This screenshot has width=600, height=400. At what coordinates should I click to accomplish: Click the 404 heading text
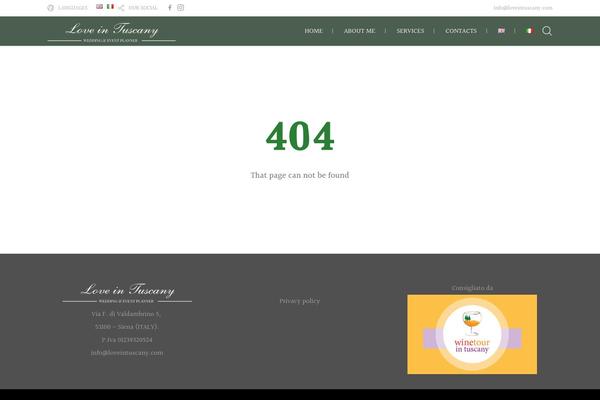(300, 136)
